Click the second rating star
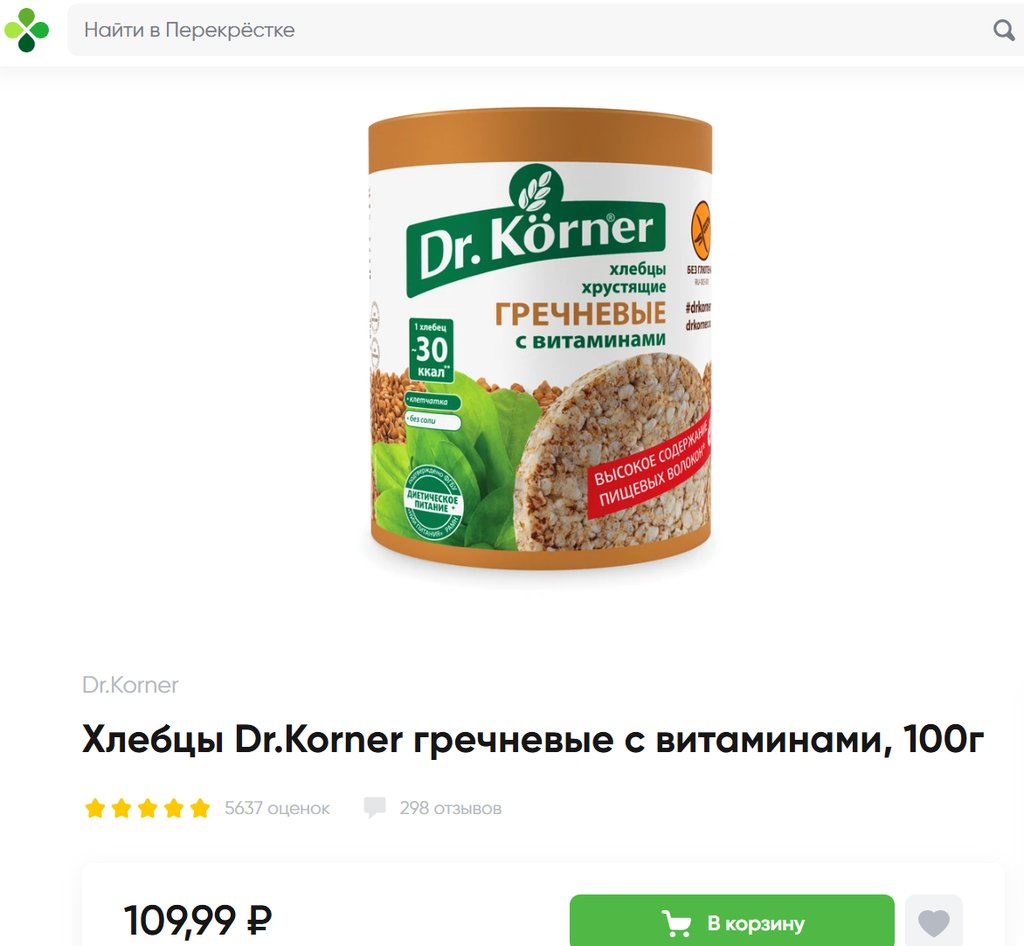This screenshot has height=946, width=1024. click(121, 808)
